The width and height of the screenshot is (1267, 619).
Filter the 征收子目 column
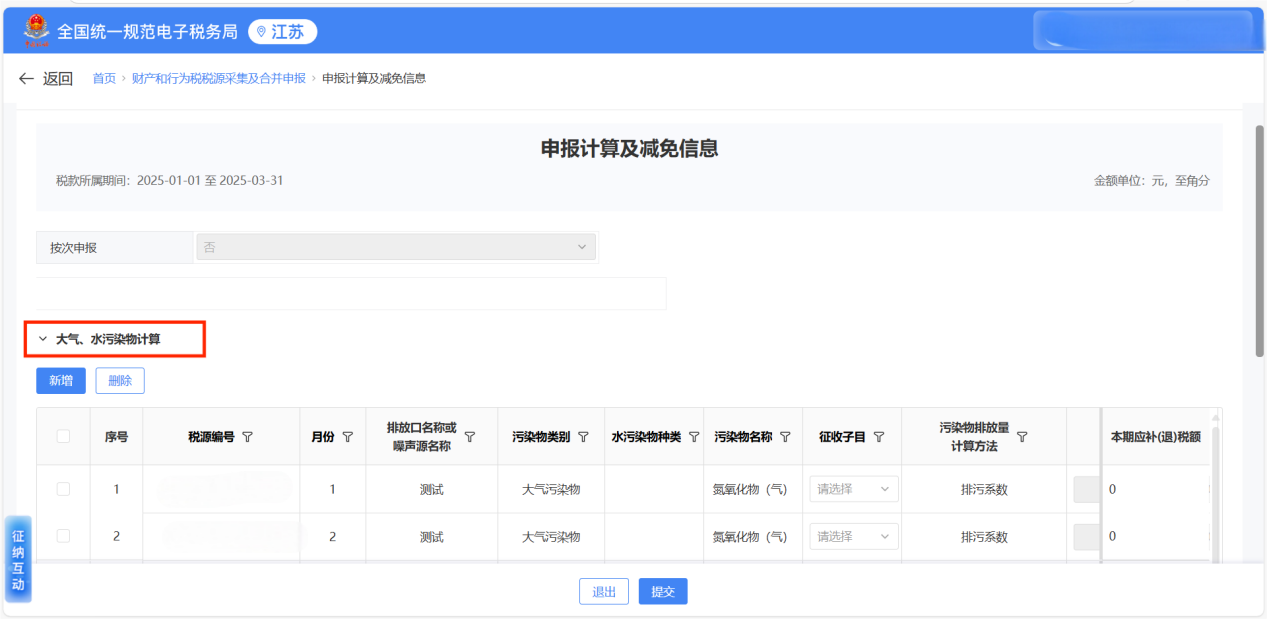(x=879, y=437)
